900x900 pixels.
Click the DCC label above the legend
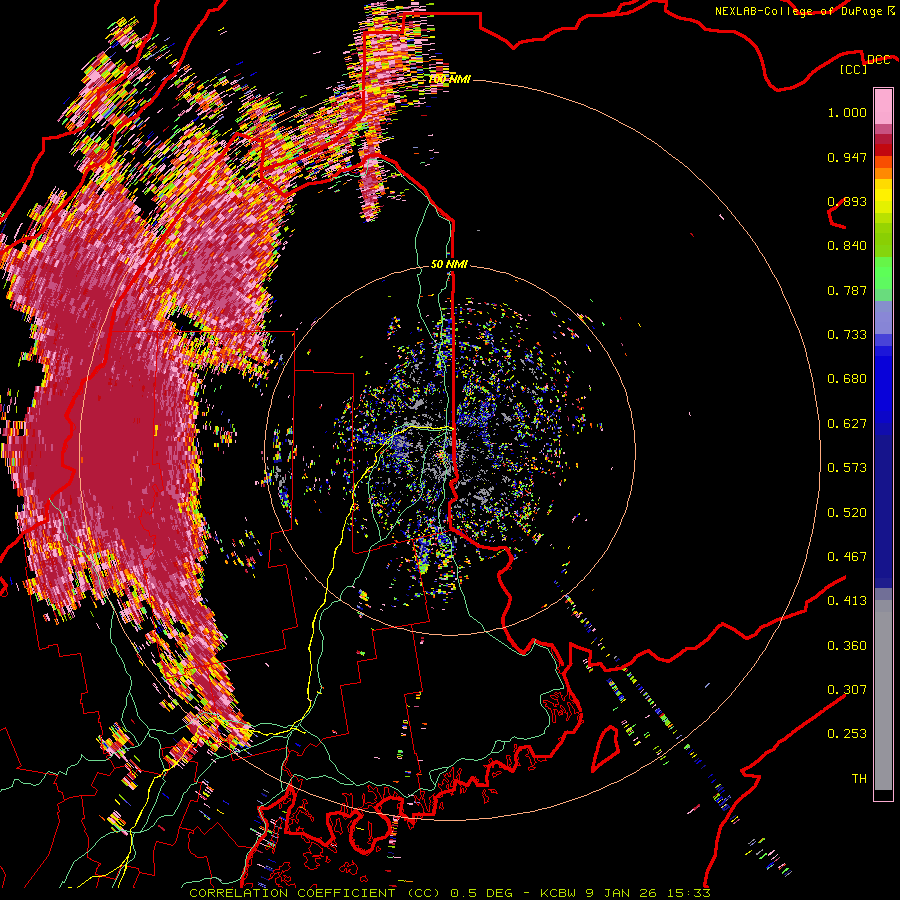878,60
